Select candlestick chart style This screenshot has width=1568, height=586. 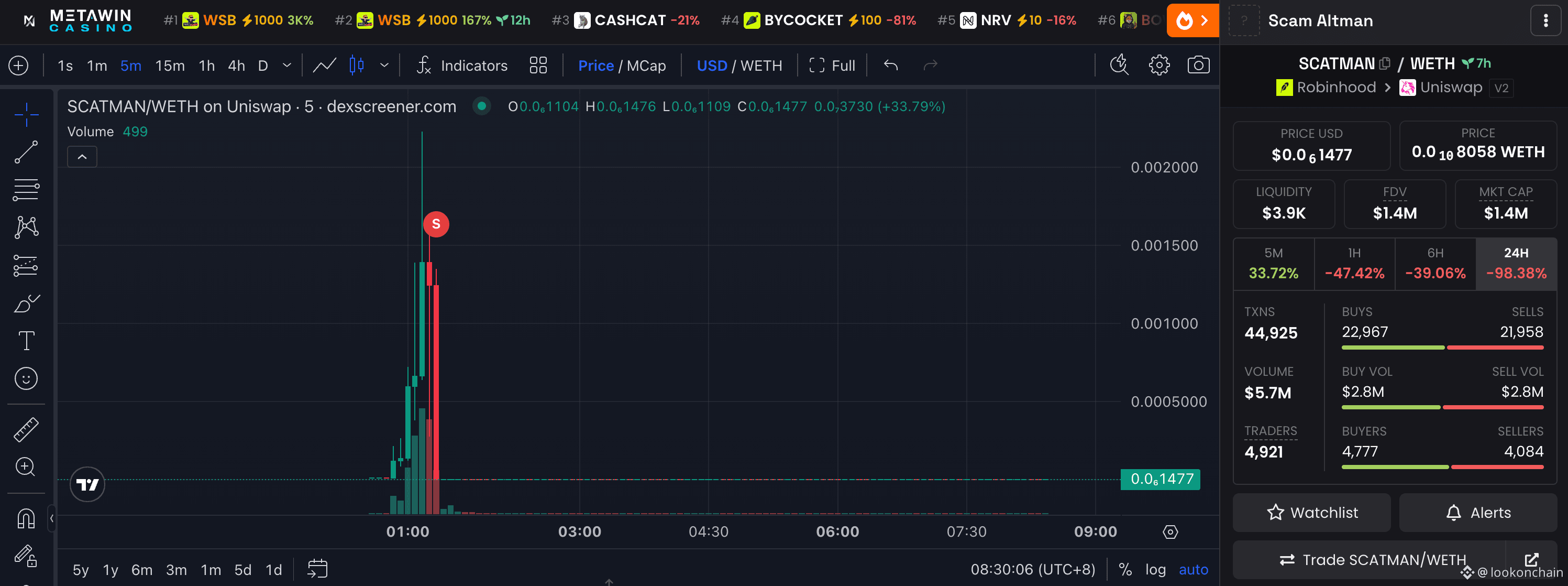(357, 65)
